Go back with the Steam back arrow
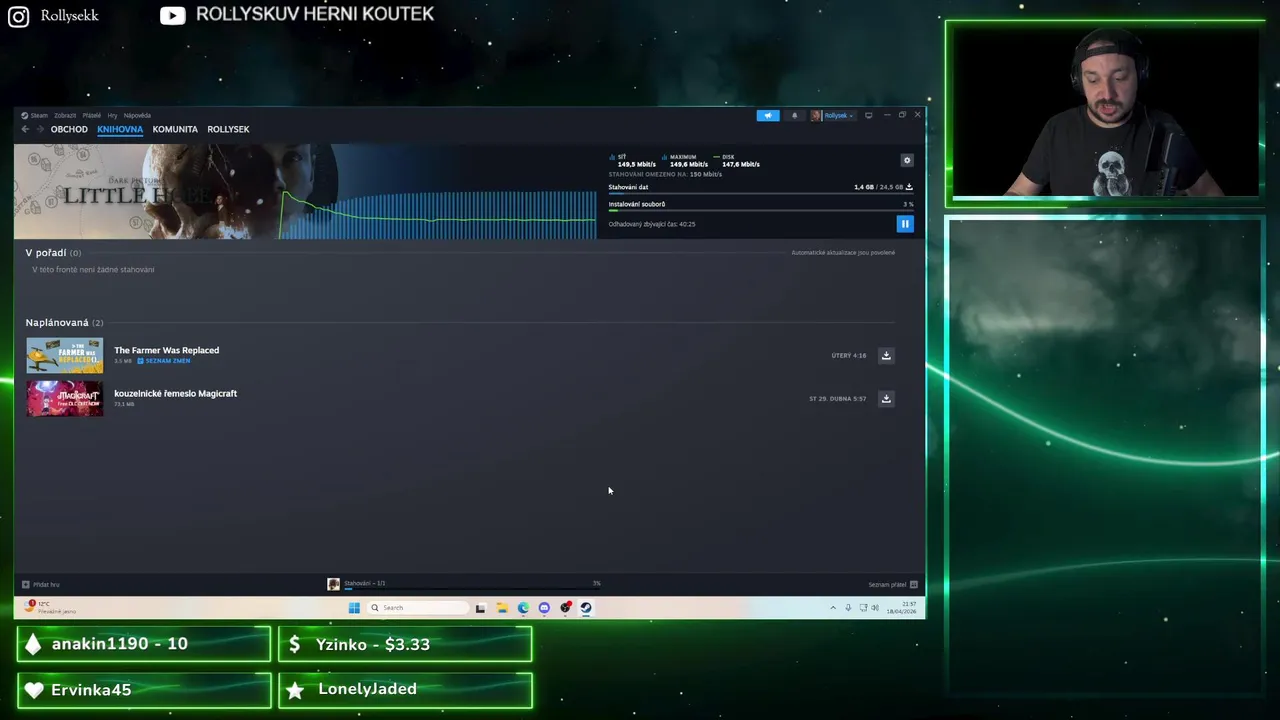1280x720 pixels. [x=25, y=129]
